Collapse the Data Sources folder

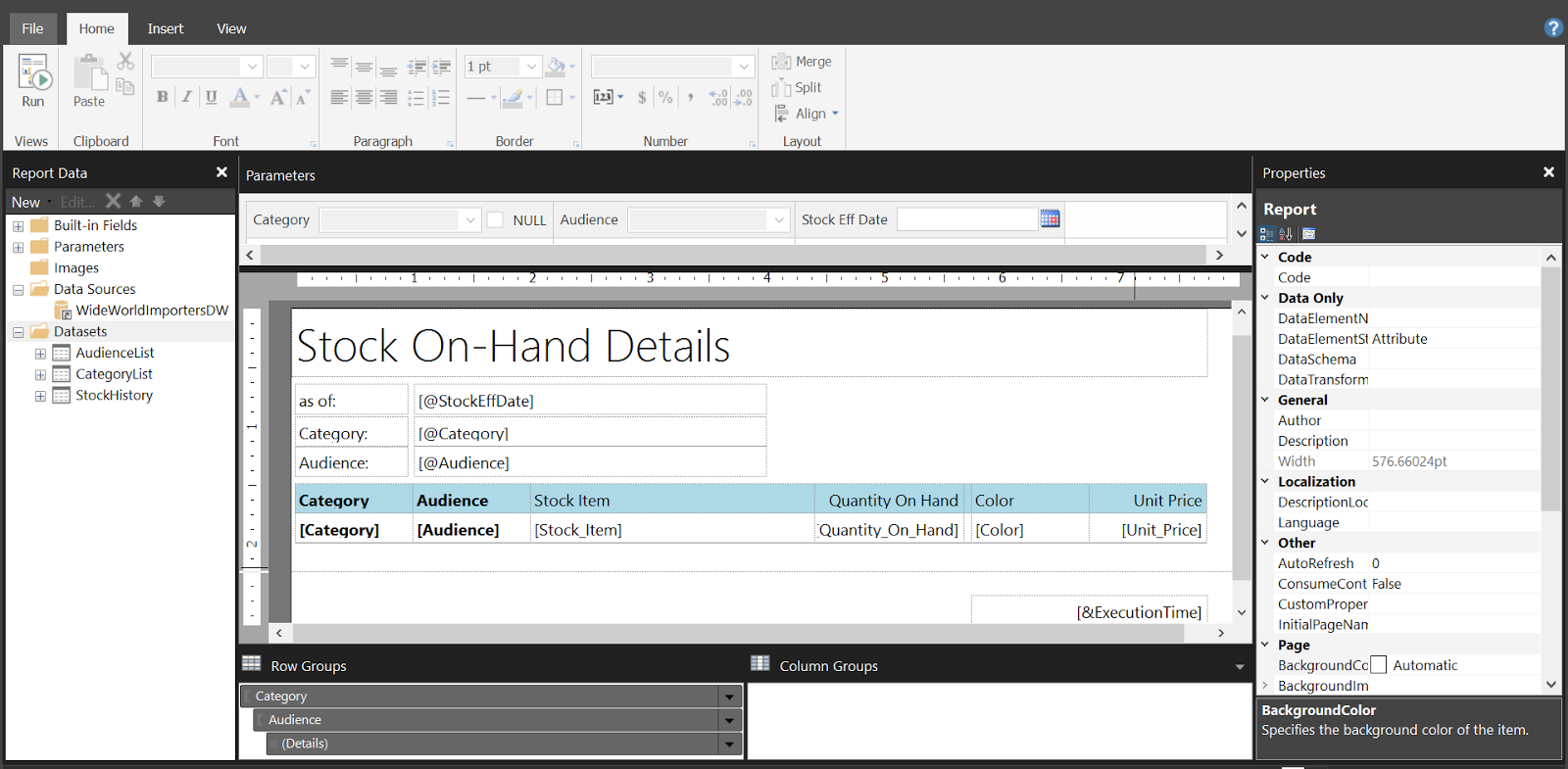pyautogui.click(x=18, y=290)
